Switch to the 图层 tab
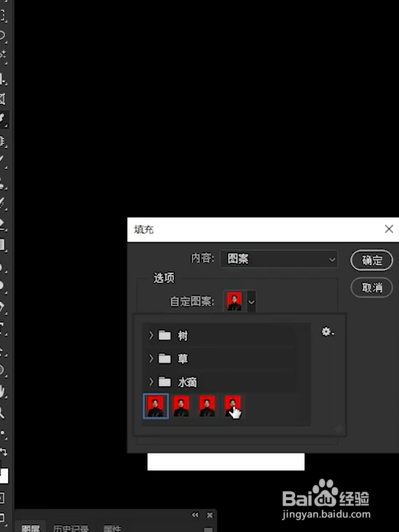 [x=31, y=528]
